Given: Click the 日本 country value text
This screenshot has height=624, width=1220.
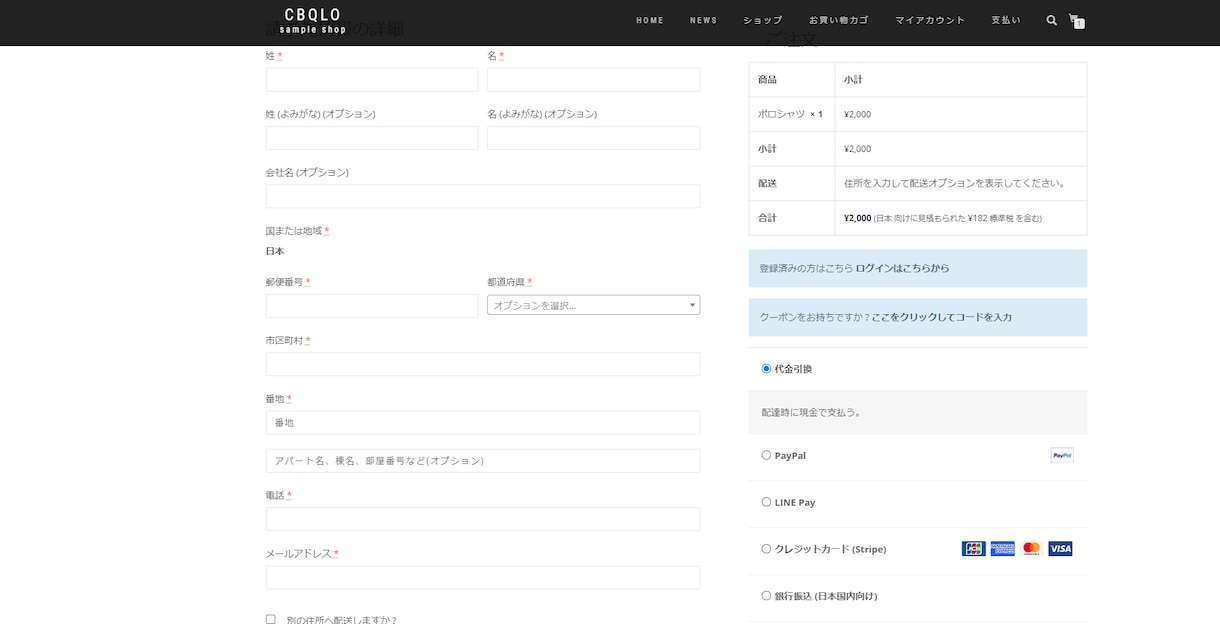Looking at the screenshot, I should [x=275, y=251].
